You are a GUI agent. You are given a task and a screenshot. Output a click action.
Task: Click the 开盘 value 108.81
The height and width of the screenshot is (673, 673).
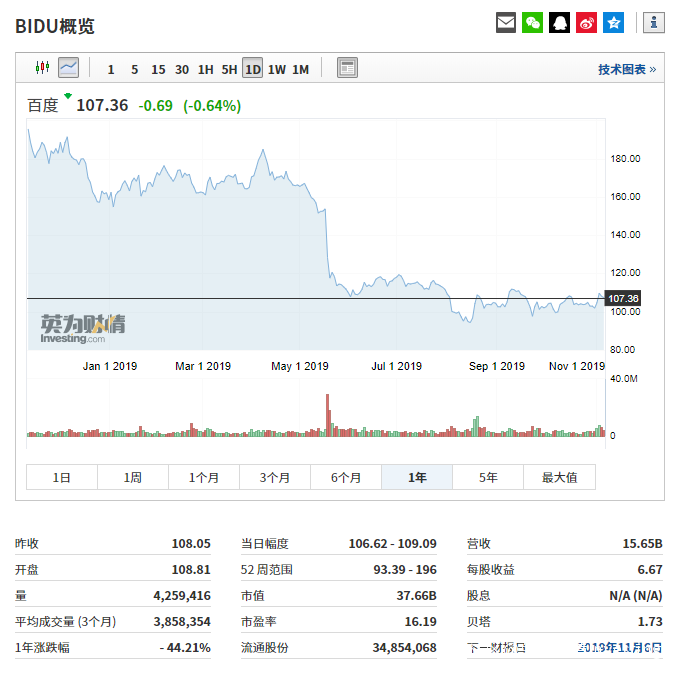[191, 570]
